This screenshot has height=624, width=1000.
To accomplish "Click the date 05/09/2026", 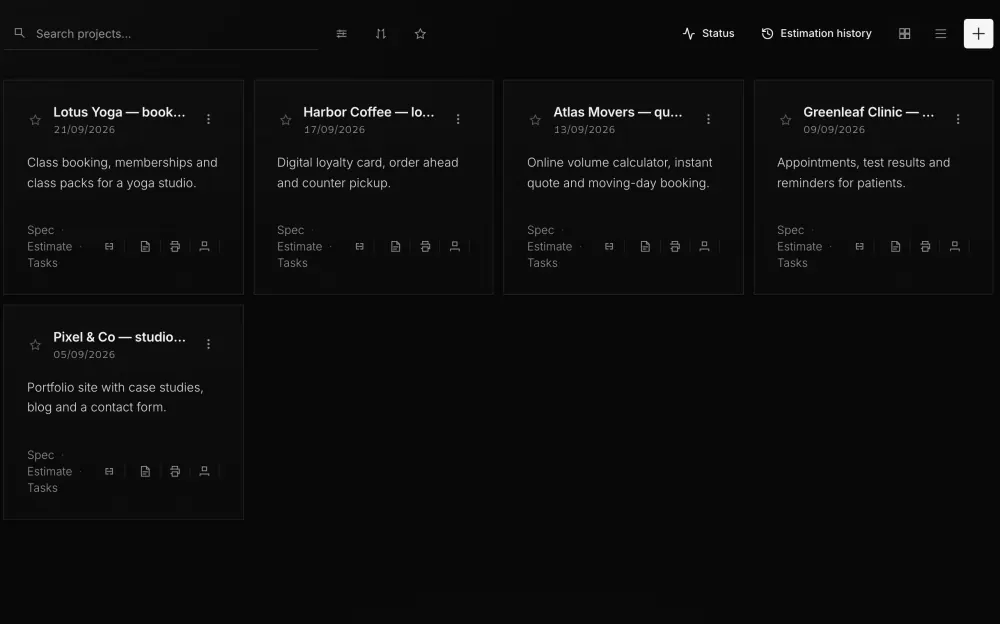I will [84, 355].
